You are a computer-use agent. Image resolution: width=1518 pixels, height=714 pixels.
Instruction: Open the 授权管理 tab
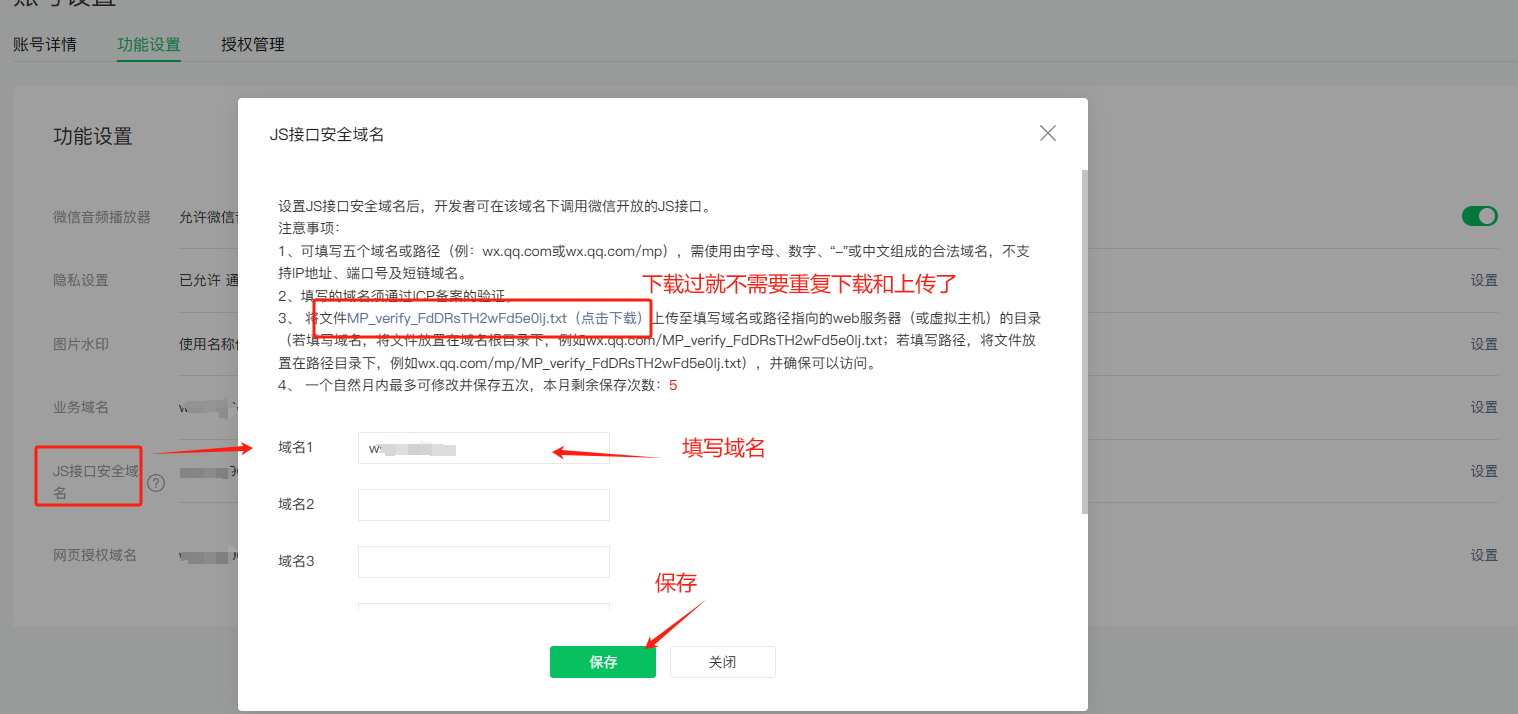(x=252, y=45)
